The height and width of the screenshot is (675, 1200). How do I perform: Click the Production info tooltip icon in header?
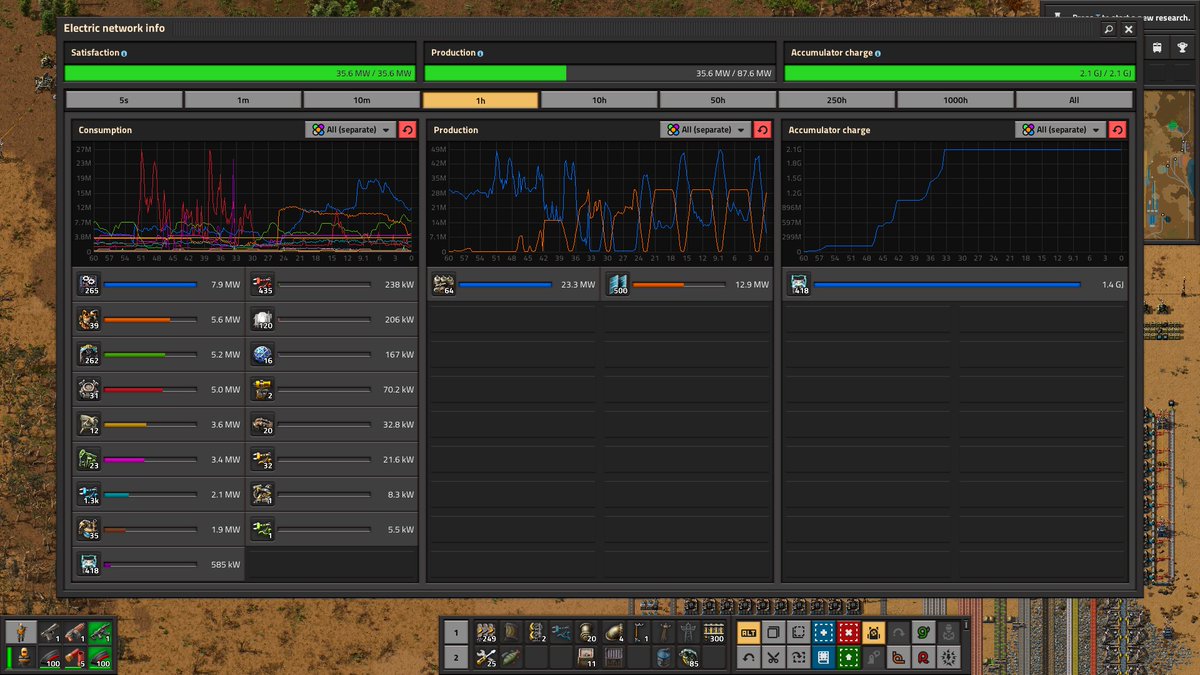click(x=481, y=53)
